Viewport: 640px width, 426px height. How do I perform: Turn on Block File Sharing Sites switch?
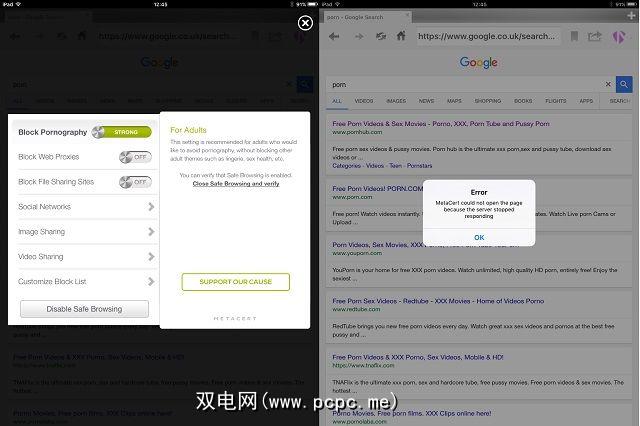[135, 182]
